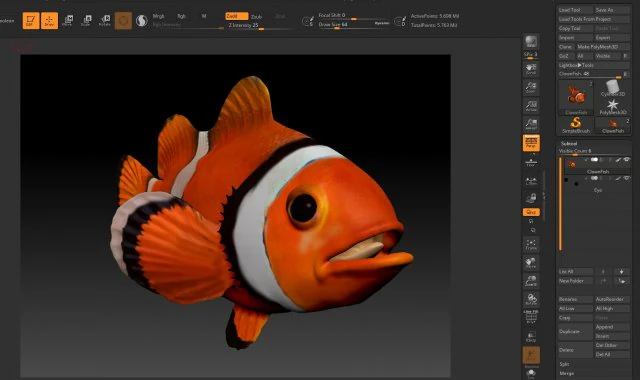The width and height of the screenshot is (640, 380).
Task: Click the Line Fill PolyF icon
Action: 531,317
